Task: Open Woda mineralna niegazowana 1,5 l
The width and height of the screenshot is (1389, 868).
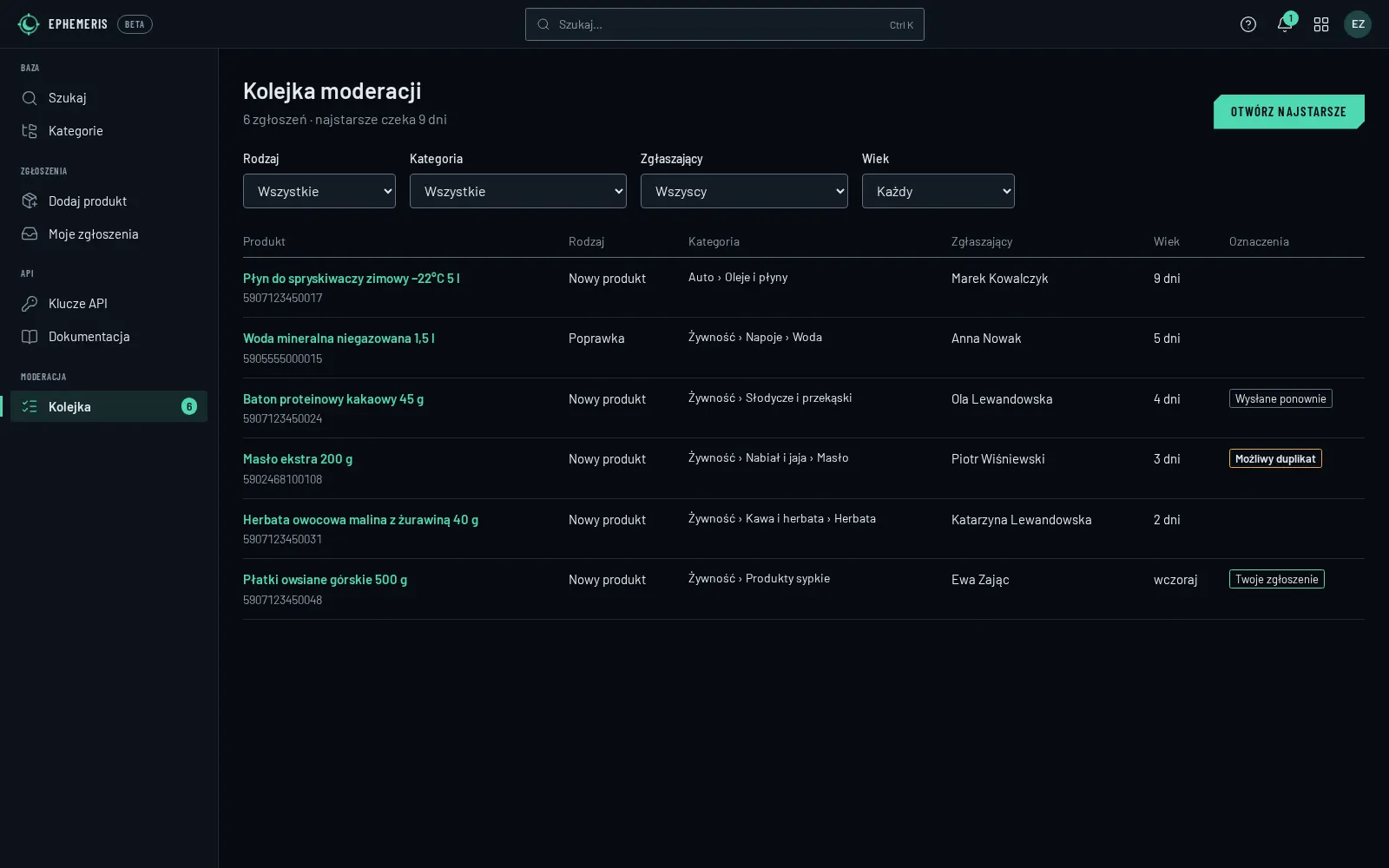Action: [x=339, y=339]
